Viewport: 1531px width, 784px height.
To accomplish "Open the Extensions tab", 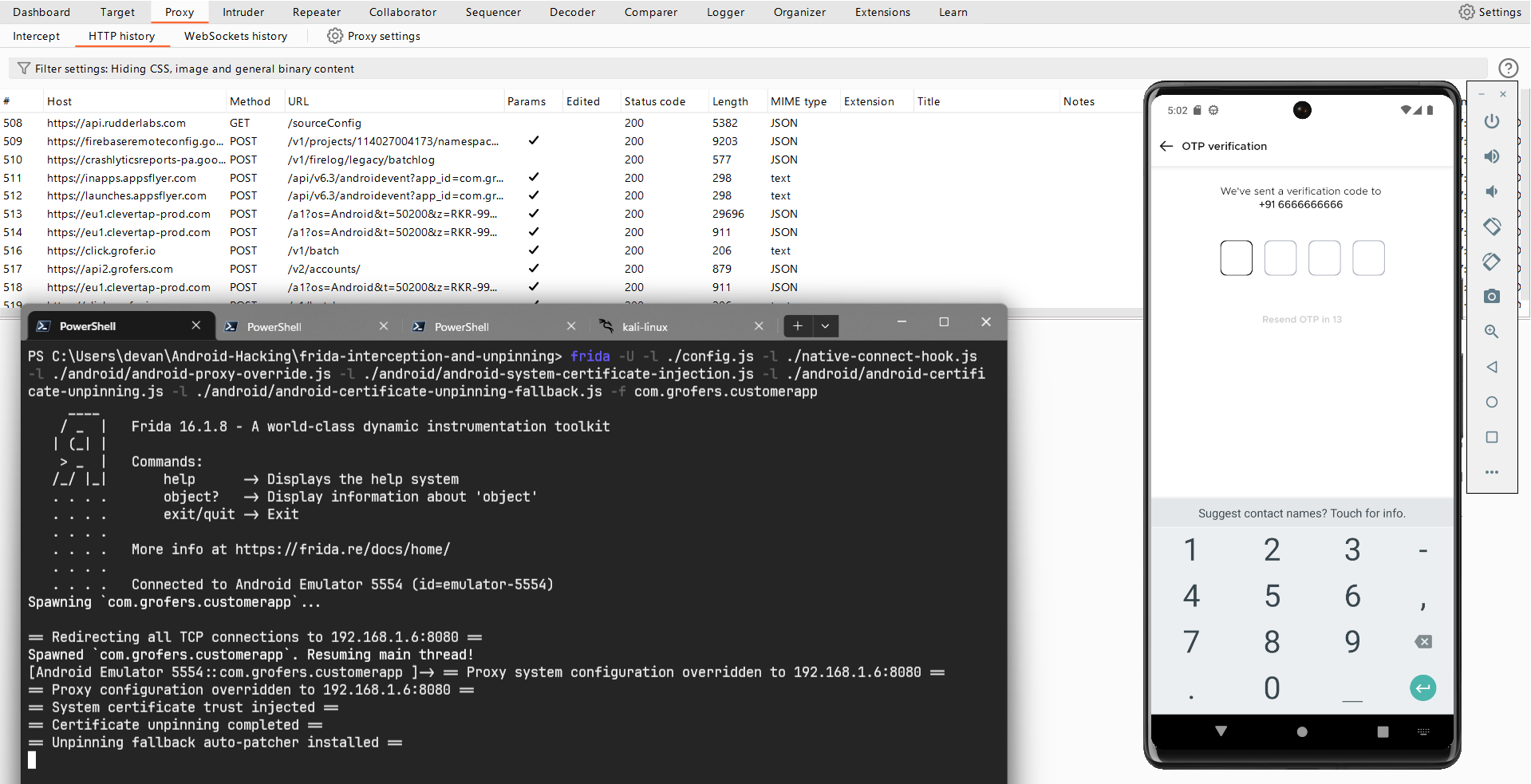I will 882,12.
